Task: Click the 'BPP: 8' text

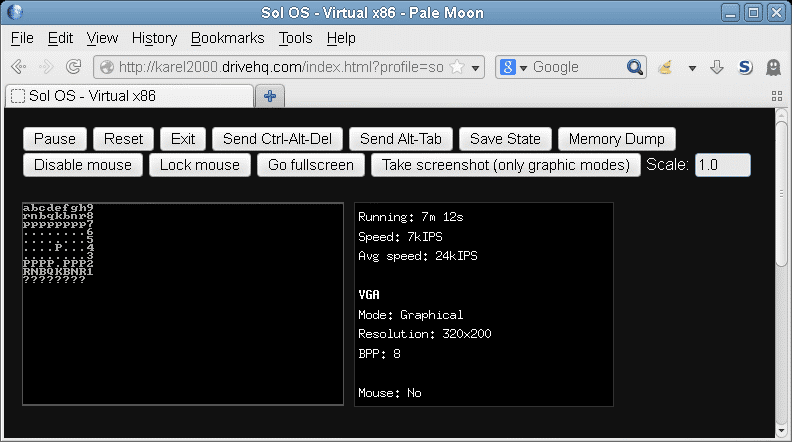Action: (x=379, y=354)
